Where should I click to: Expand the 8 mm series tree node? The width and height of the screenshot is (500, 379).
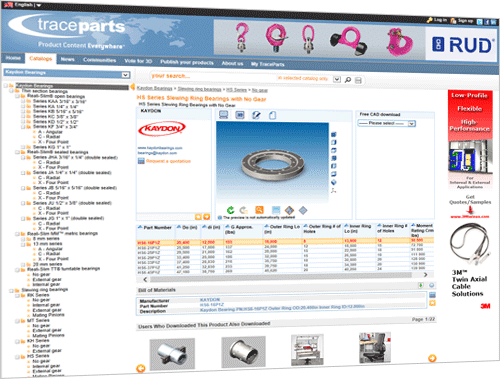click(x=23, y=239)
